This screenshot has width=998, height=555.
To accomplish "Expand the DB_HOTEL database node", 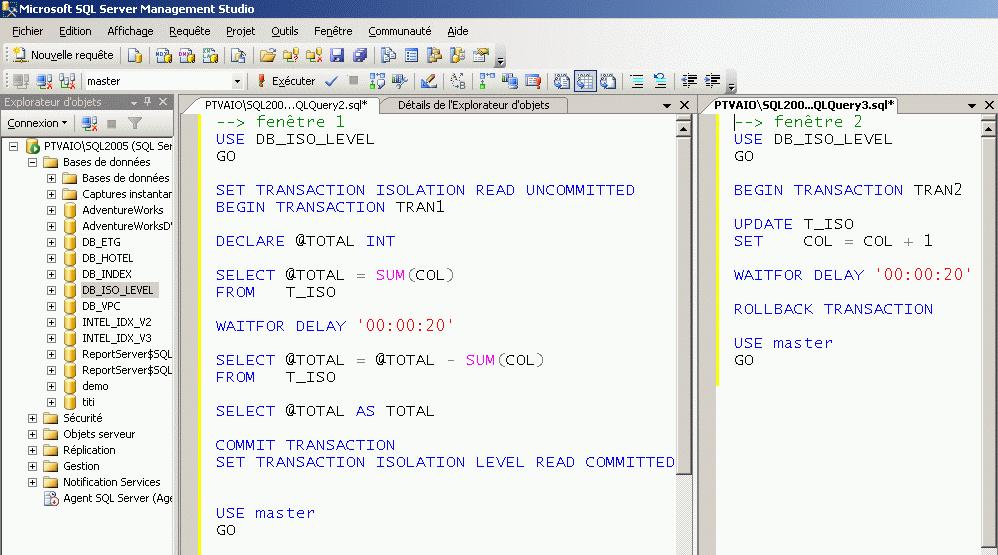I will point(51,258).
